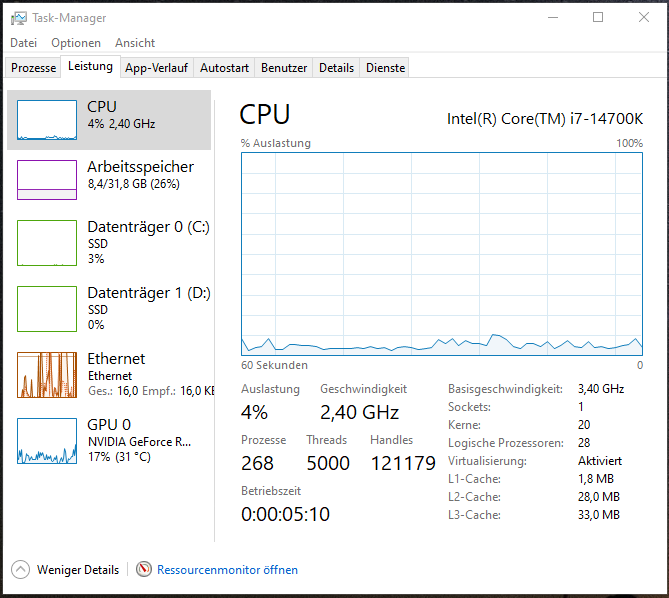This screenshot has width=669, height=598.
Task: Click the NVIDIA GeForce R... text
Action: click(x=140, y=442)
